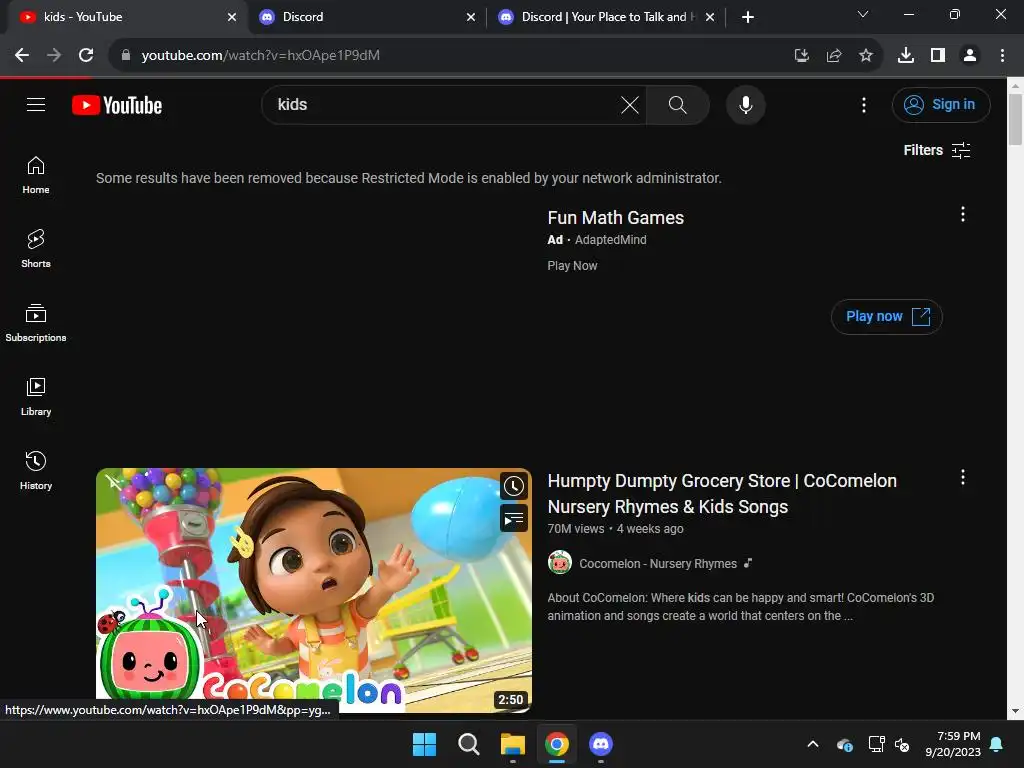Click the About CoCoMelon description snippet
The width and height of the screenshot is (1024, 768).
tap(741, 607)
